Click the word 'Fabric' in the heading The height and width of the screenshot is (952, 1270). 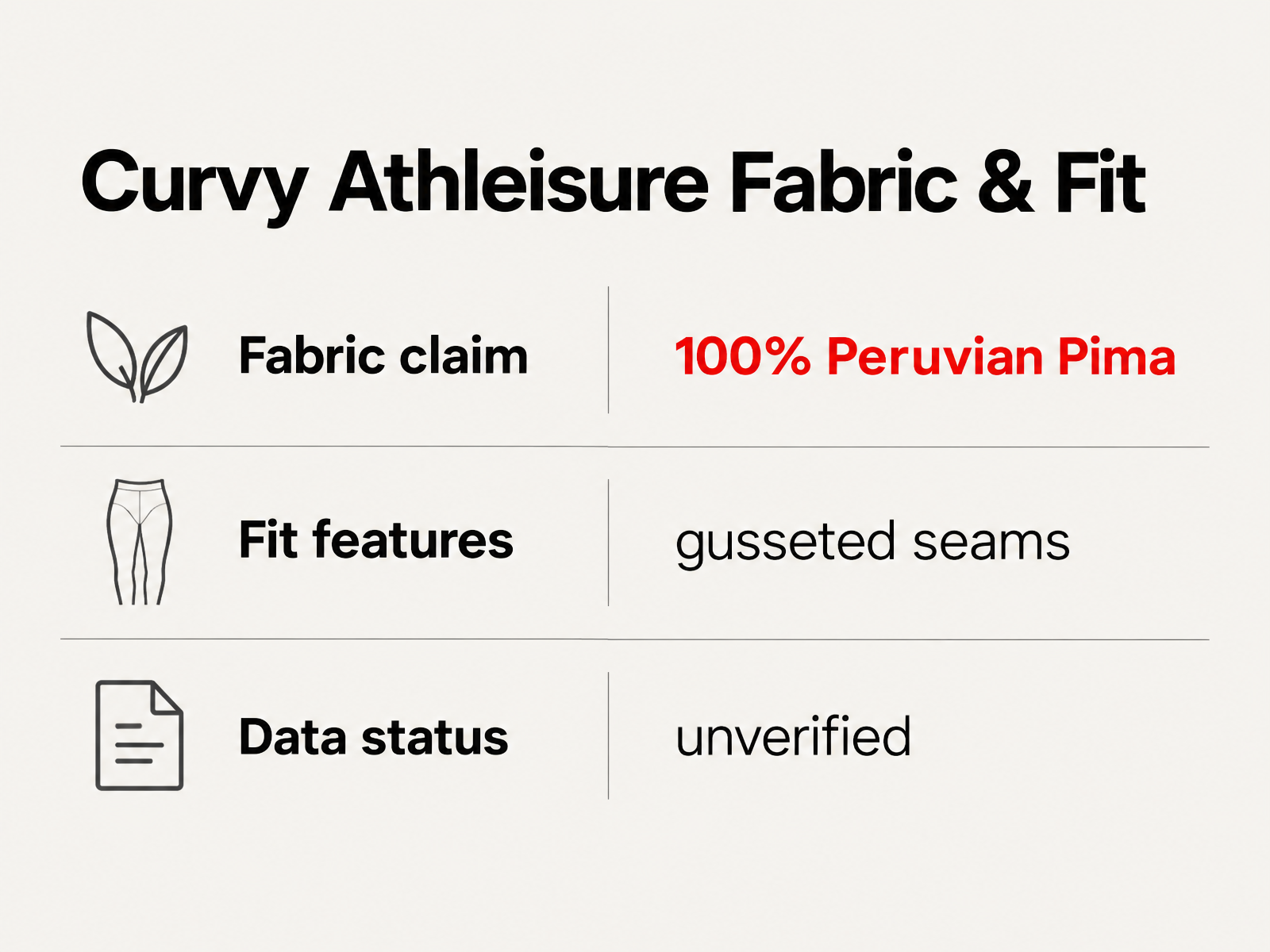coord(843,182)
